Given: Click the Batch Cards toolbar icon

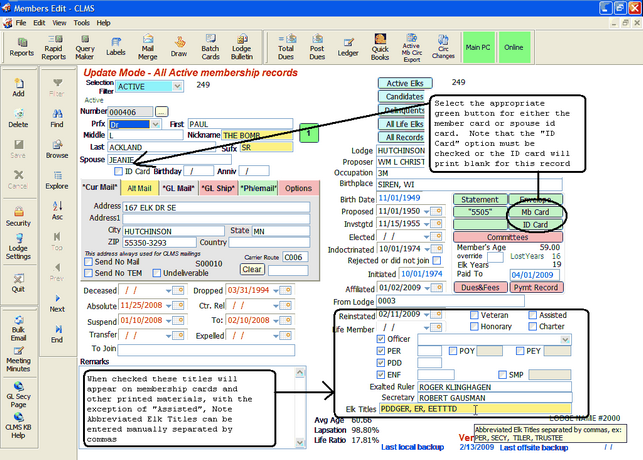Looking at the screenshot, I should 210,46.
